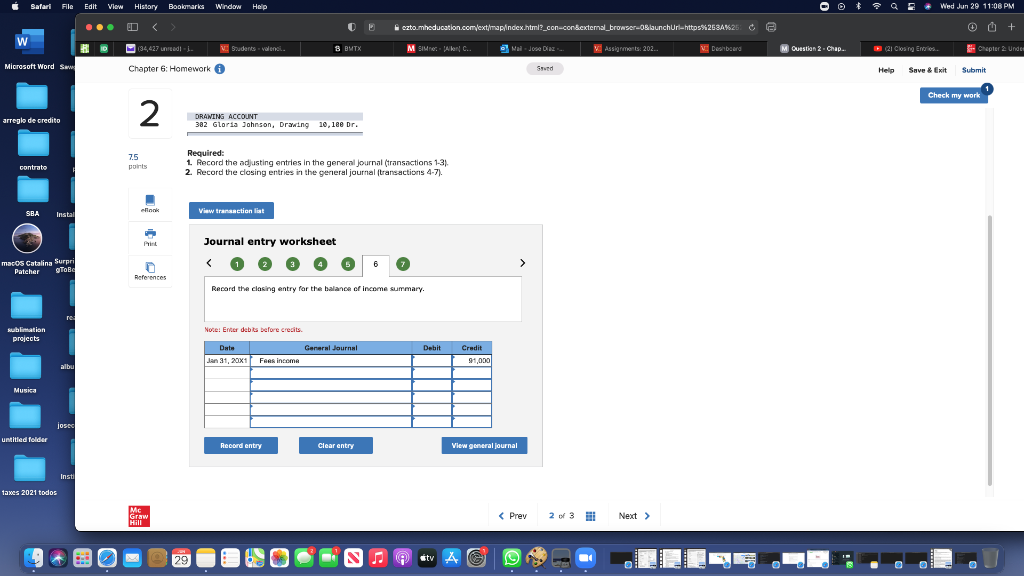Open App Store in the dock
The width and height of the screenshot is (1024, 576).
pyautogui.click(x=451, y=558)
